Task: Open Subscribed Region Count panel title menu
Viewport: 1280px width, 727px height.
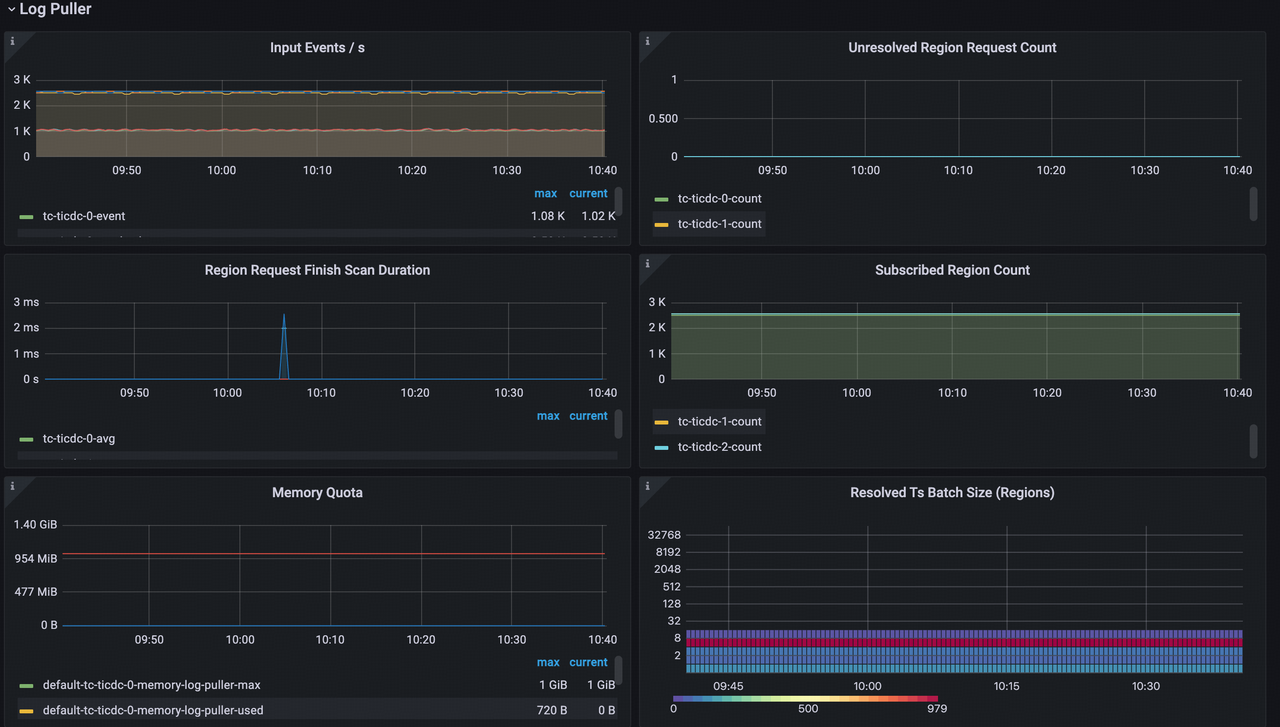Action: (952, 270)
